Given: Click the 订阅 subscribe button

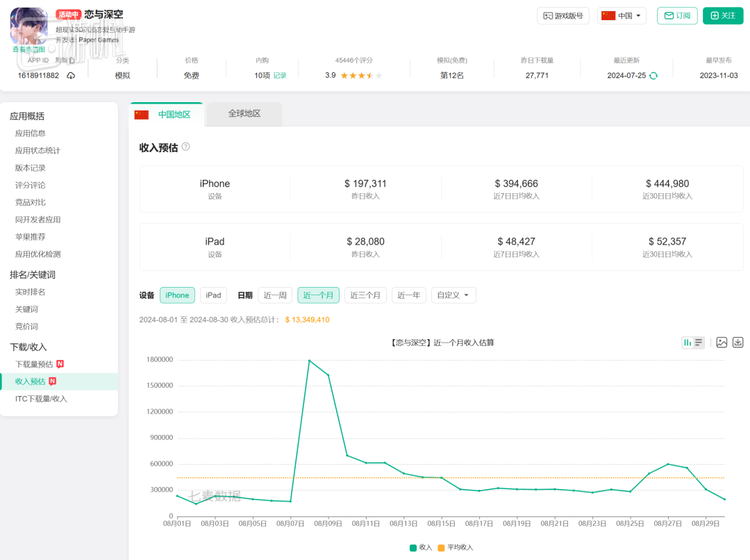Looking at the screenshot, I should [677, 16].
